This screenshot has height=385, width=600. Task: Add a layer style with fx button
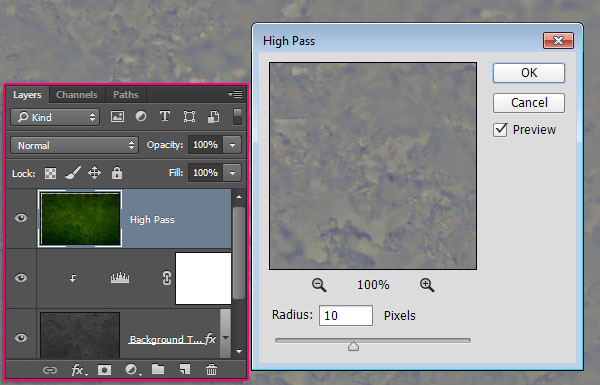pyautogui.click(x=78, y=370)
